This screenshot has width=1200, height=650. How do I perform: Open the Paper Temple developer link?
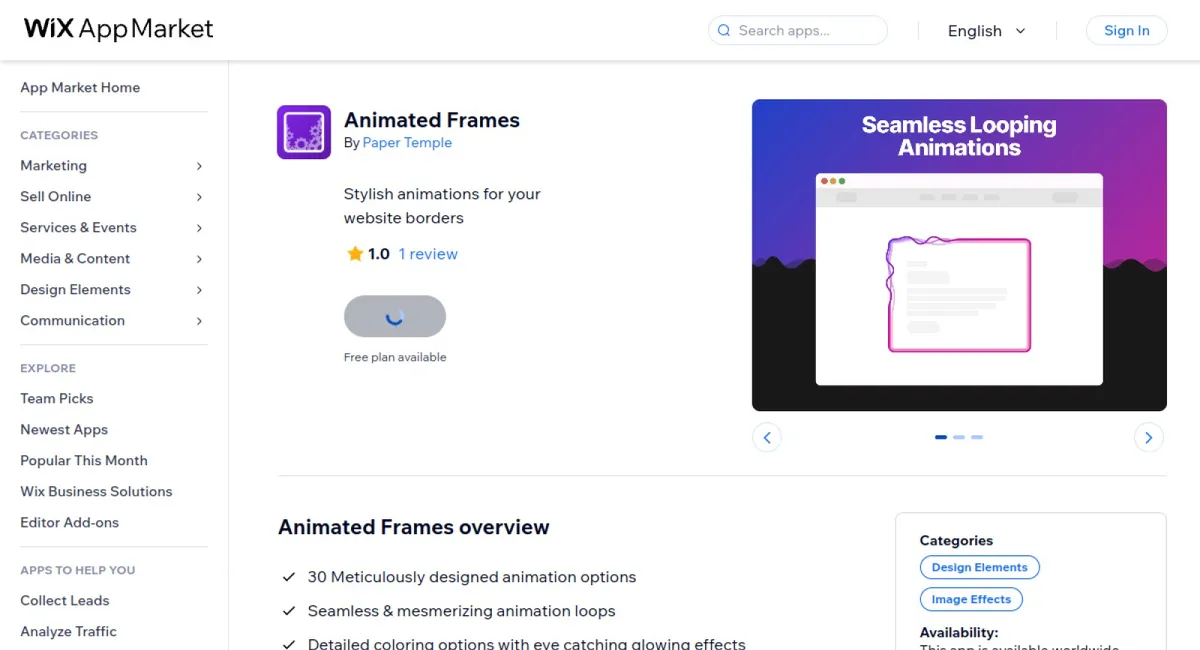tap(407, 143)
